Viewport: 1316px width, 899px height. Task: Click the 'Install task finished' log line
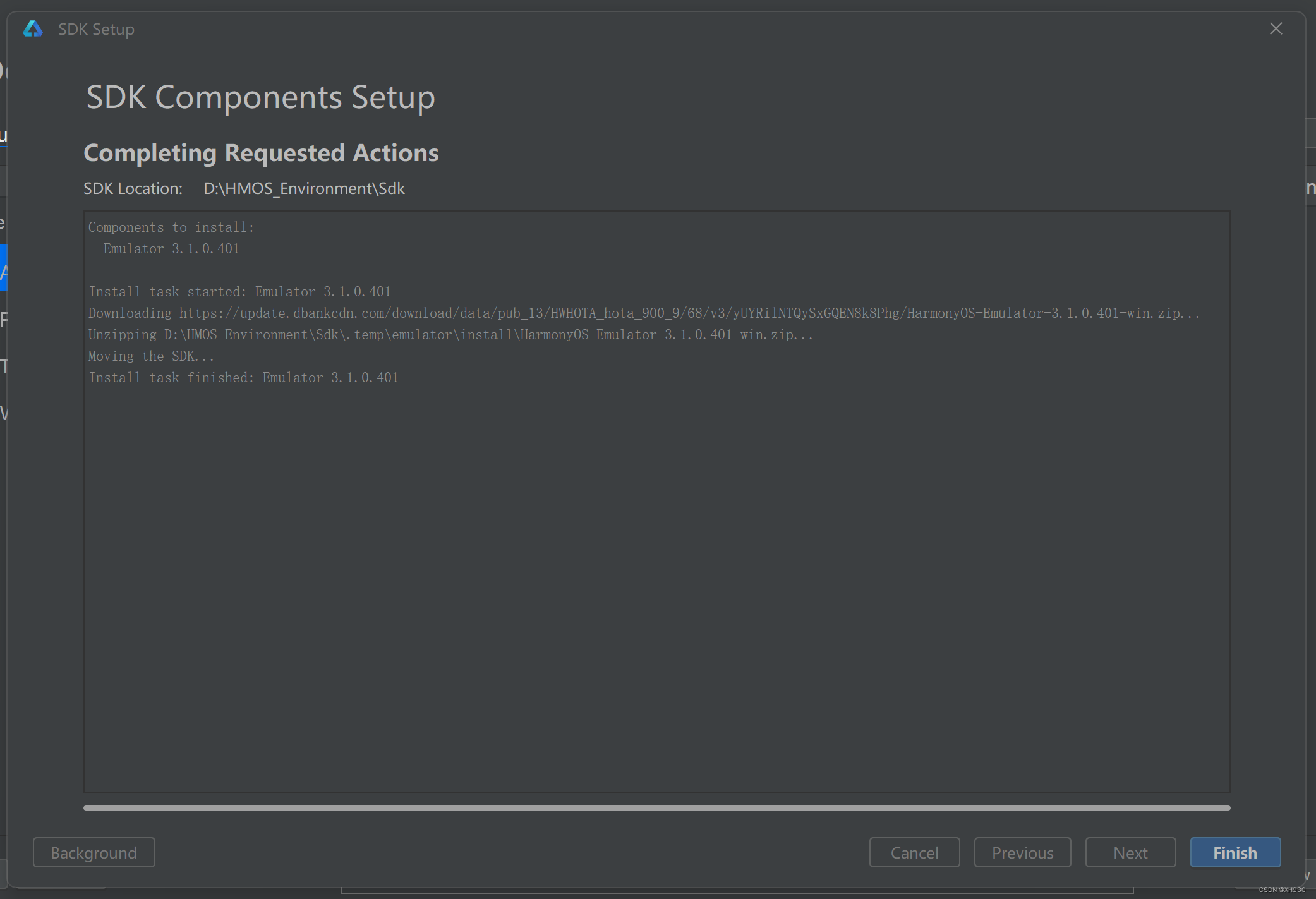click(243, 378)
